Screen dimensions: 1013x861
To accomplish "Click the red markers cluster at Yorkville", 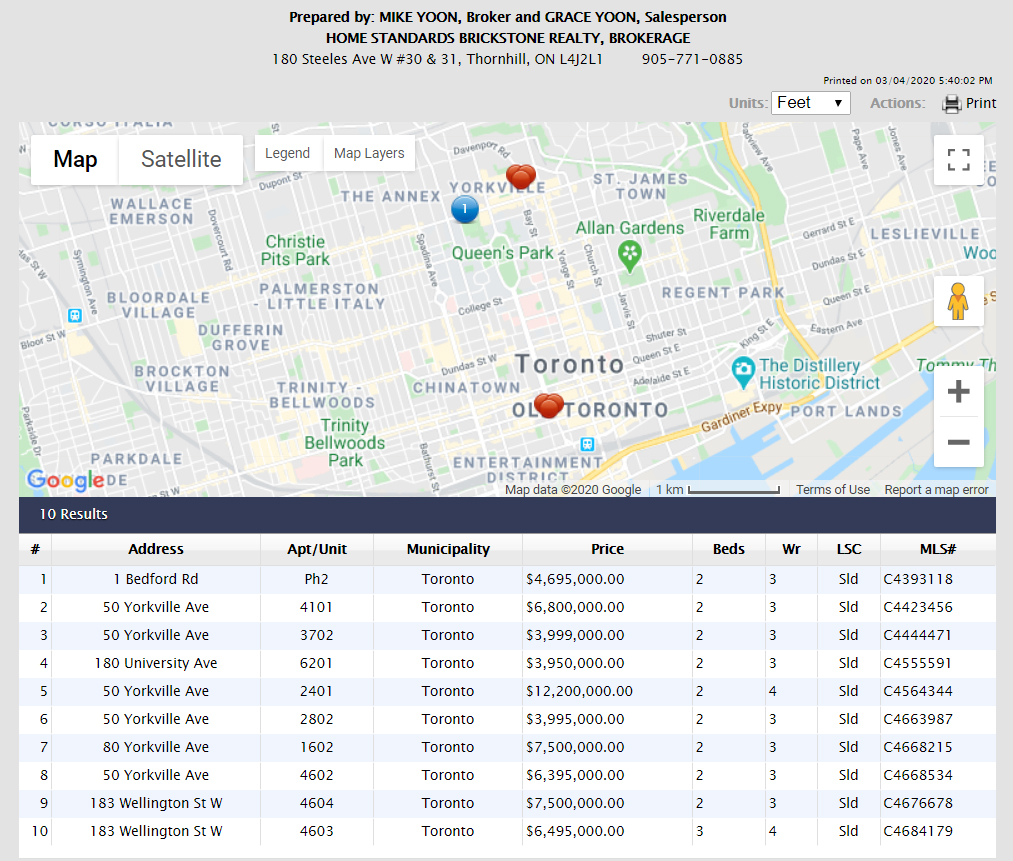I will [x=521, y=176].
